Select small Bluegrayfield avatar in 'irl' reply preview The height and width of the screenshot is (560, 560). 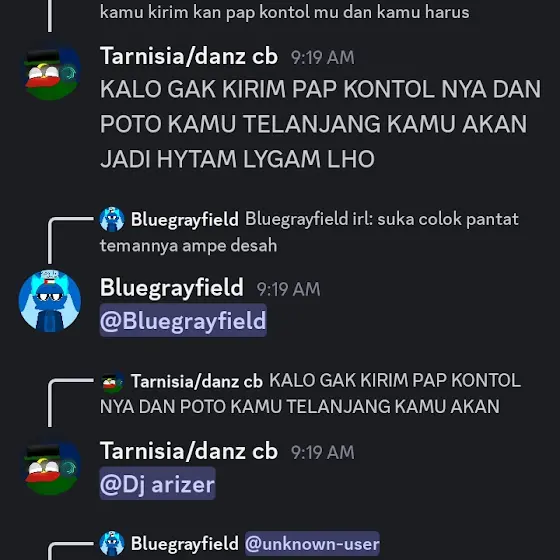point(112,219)
